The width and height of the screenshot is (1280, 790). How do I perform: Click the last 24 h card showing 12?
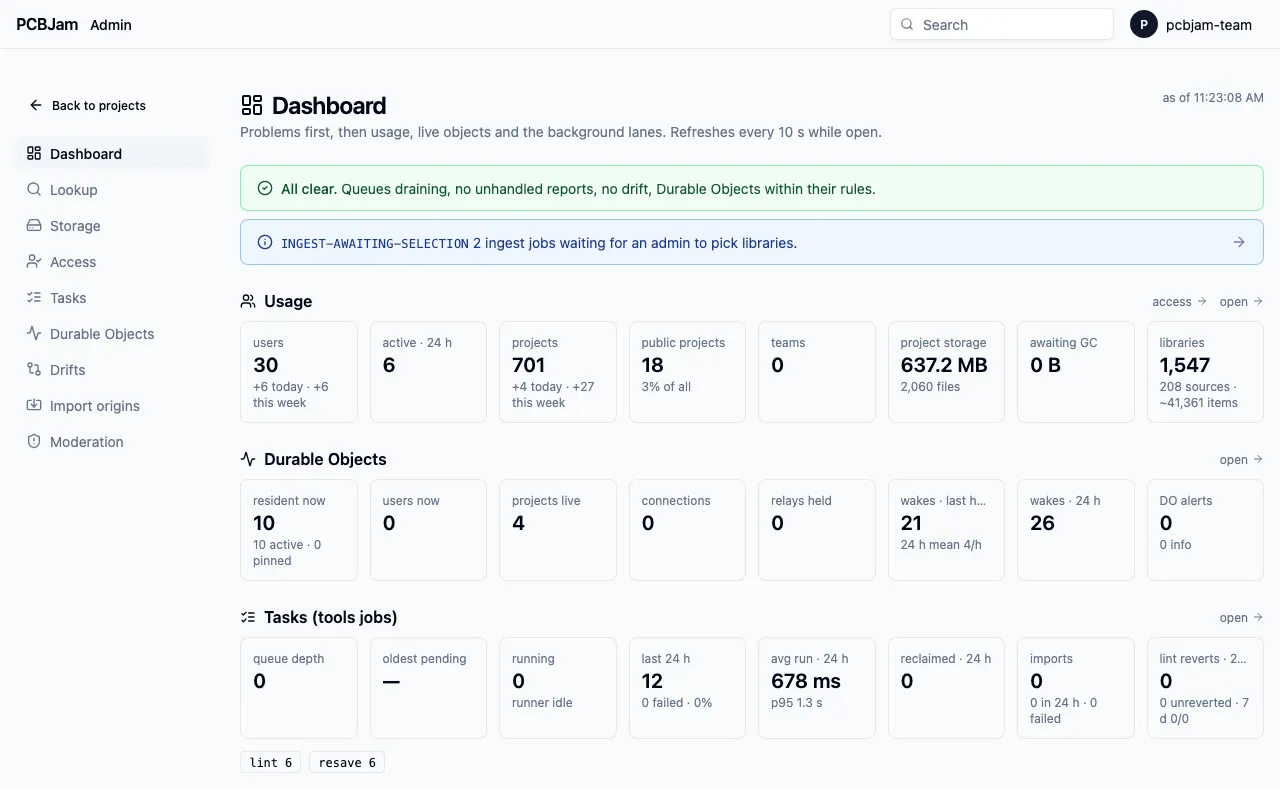pyautogui.click(x=687, y=688)
